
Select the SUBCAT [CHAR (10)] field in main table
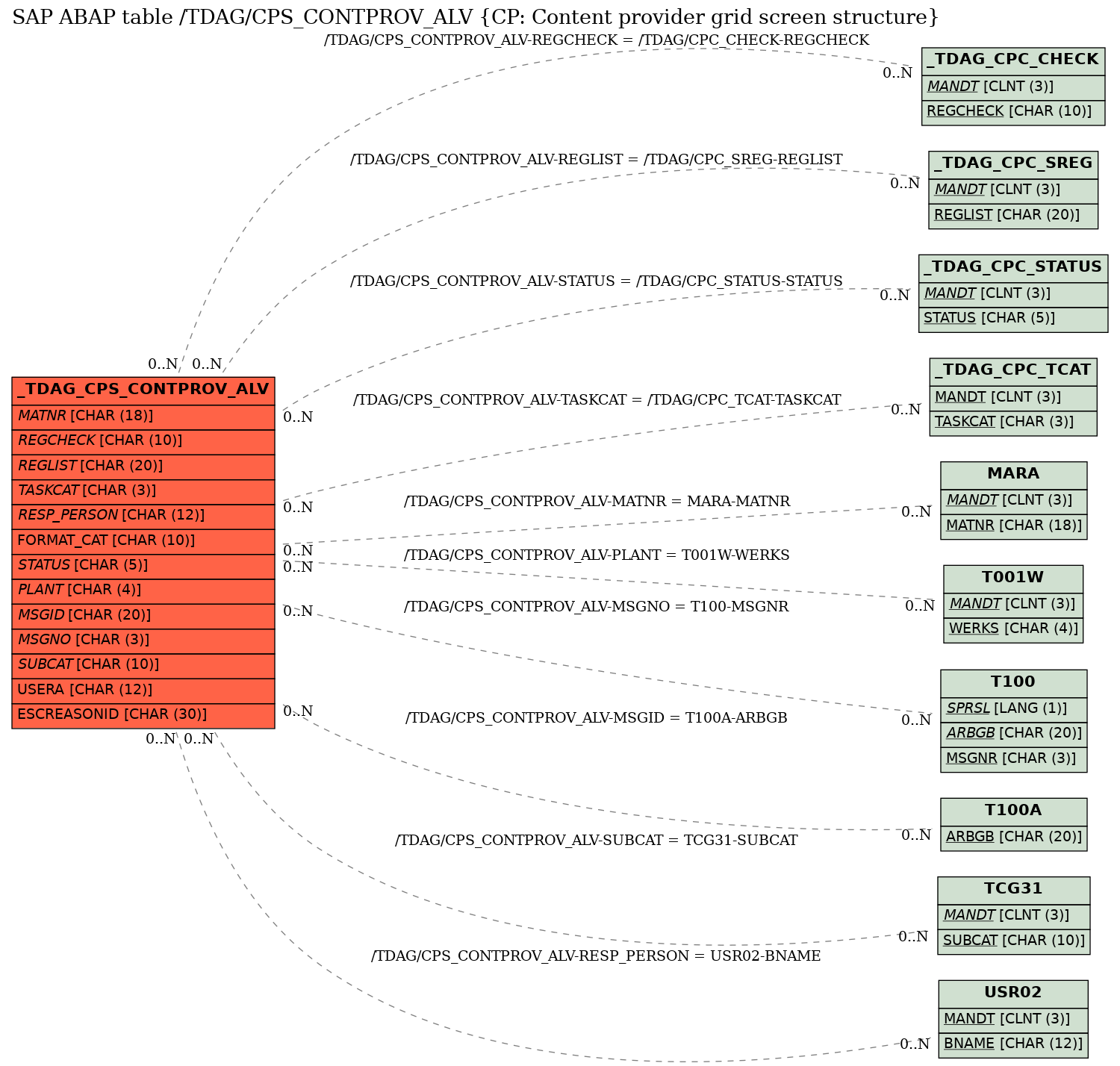coord(143,666)
